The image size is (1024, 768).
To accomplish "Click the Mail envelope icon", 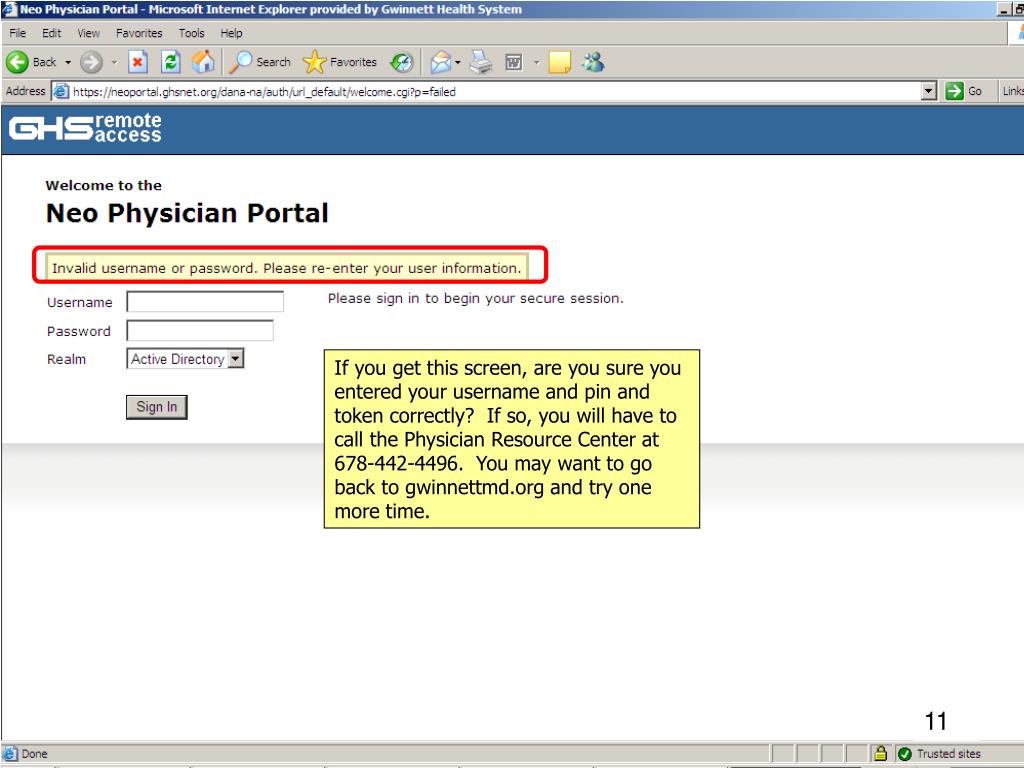I will pyautogui.click(x=441, y=63).
